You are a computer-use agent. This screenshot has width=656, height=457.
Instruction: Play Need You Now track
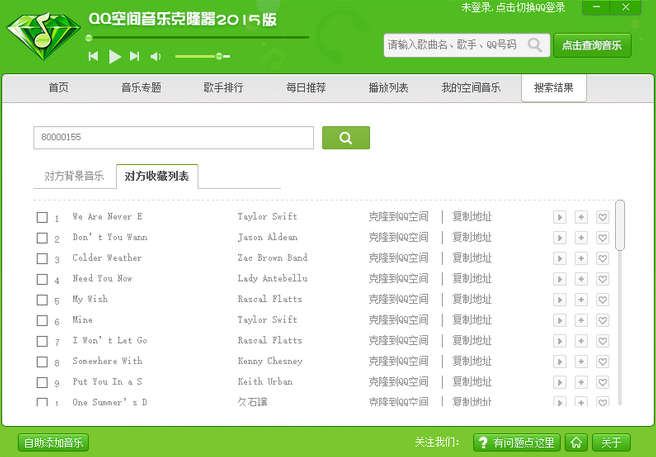(x=559, y=279)
